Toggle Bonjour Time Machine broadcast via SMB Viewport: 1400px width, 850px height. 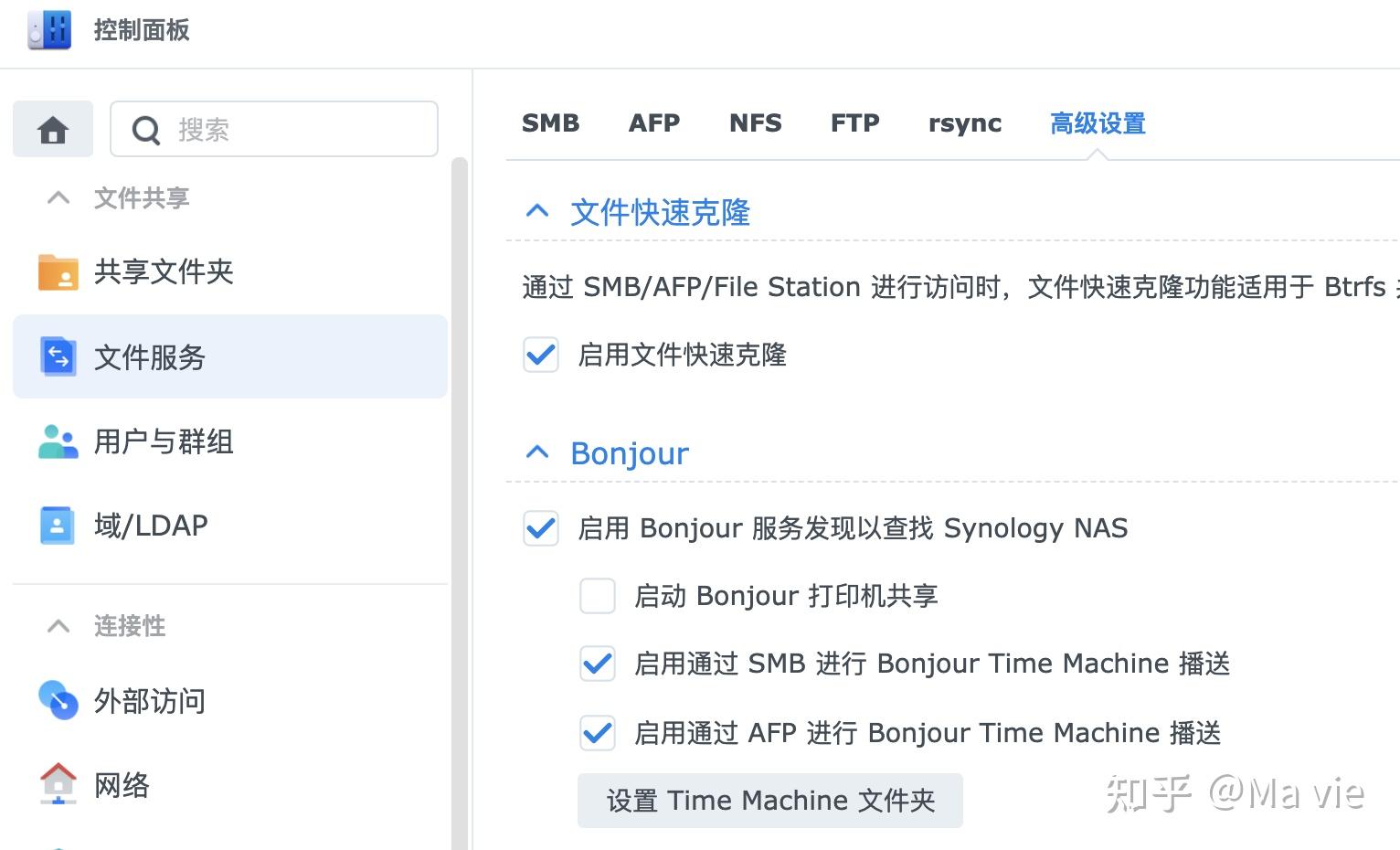pos(598,664)
